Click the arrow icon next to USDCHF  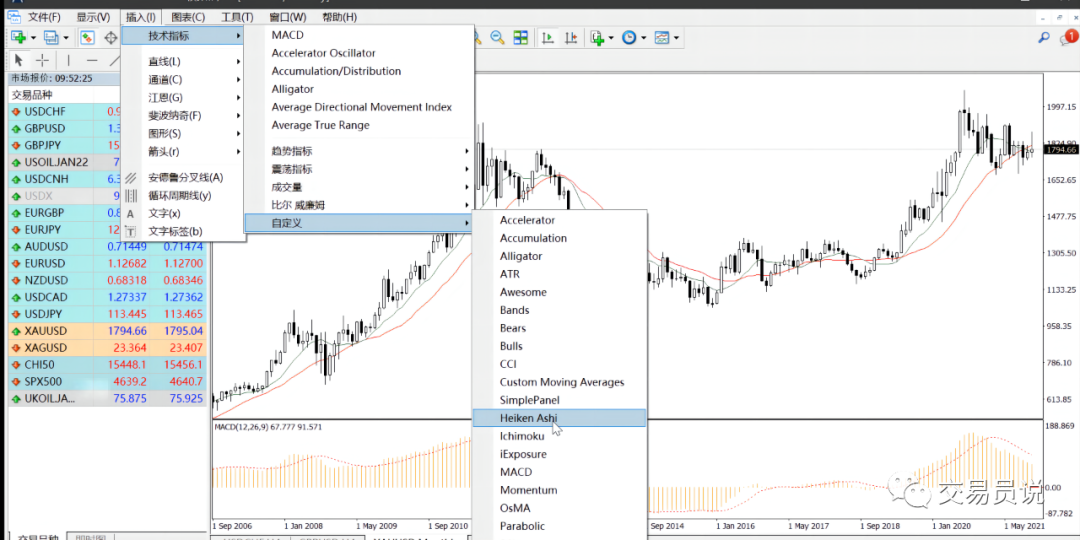(x=16, y=112)
